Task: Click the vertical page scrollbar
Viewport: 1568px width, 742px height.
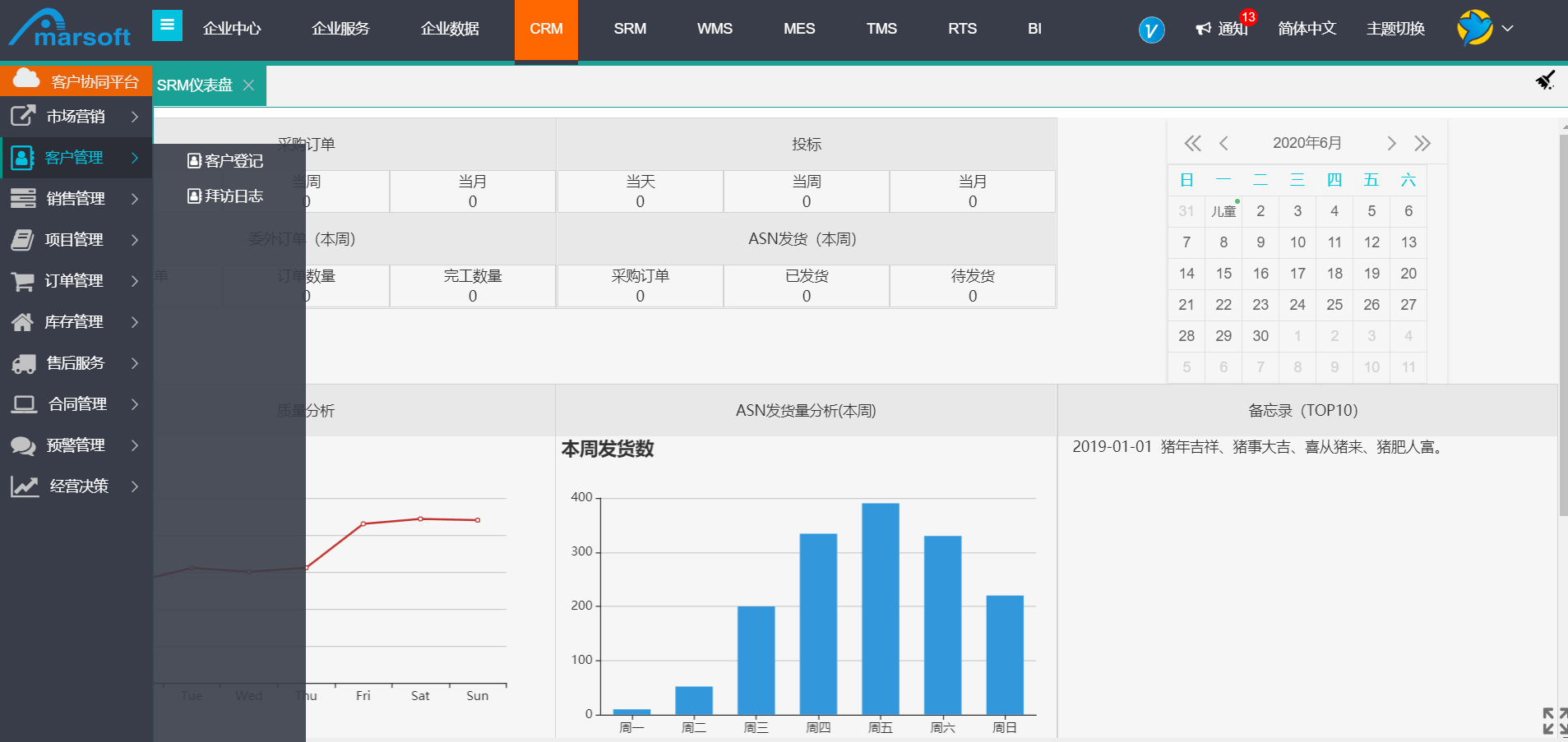Action: (x=1563, y=325)
